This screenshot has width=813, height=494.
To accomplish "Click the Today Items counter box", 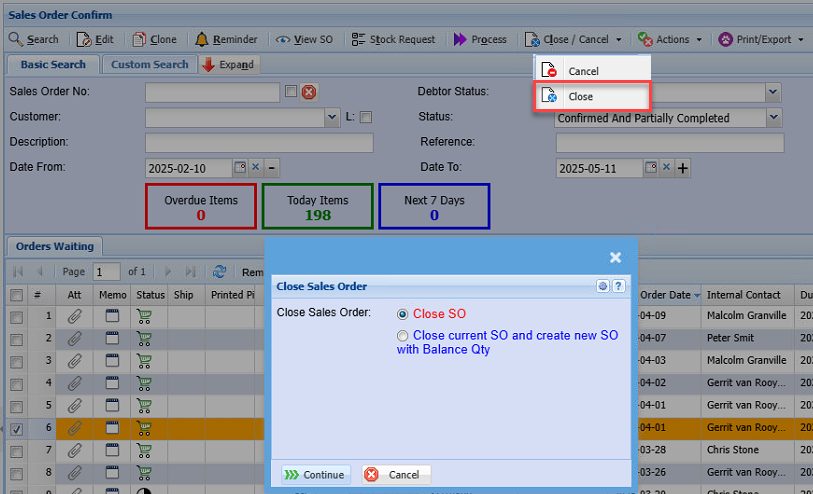I will (x=318, y=206).
